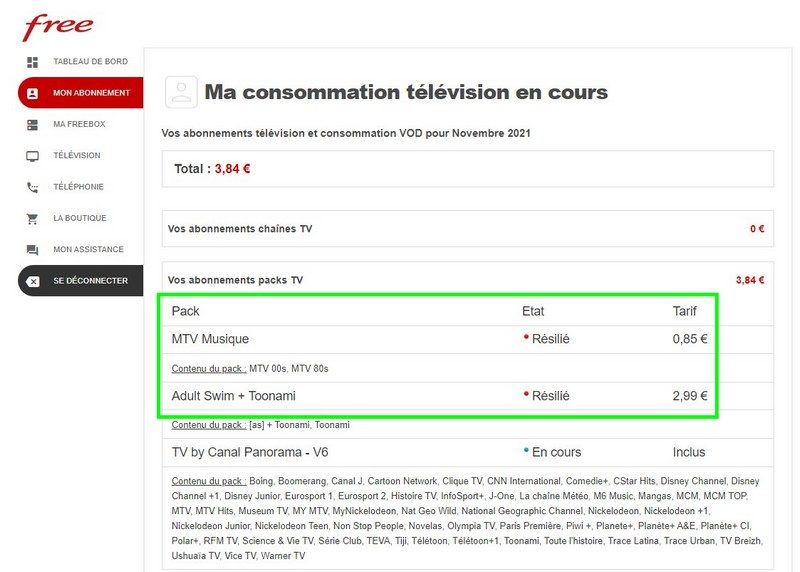This screenshot has width=800, height=572.
Task: Click the 0 € chaînes TV amount
Action: (x=757, y=229)
